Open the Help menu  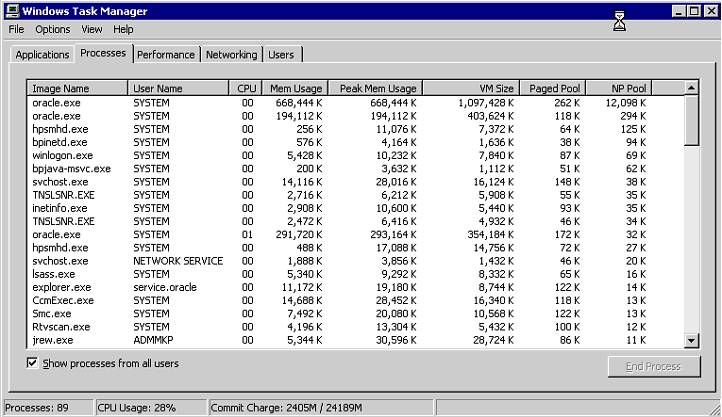[x=123, y=29]
